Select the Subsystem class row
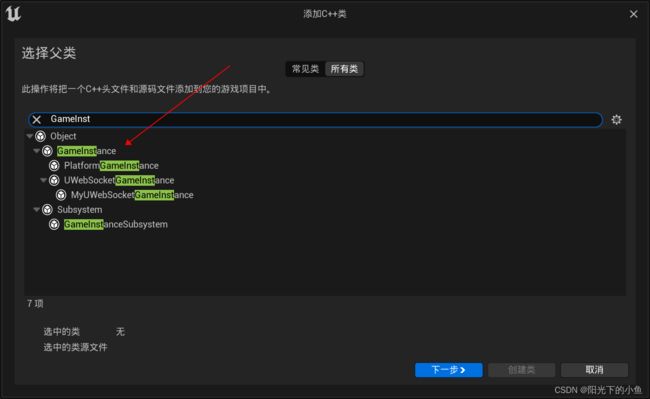Viewport: 650px width, 399px height. (x=325, y=210)
